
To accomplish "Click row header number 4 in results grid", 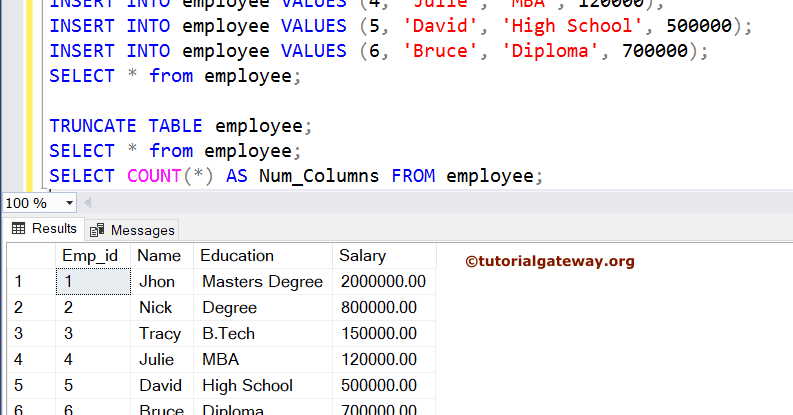I will [x=31, y=359].
